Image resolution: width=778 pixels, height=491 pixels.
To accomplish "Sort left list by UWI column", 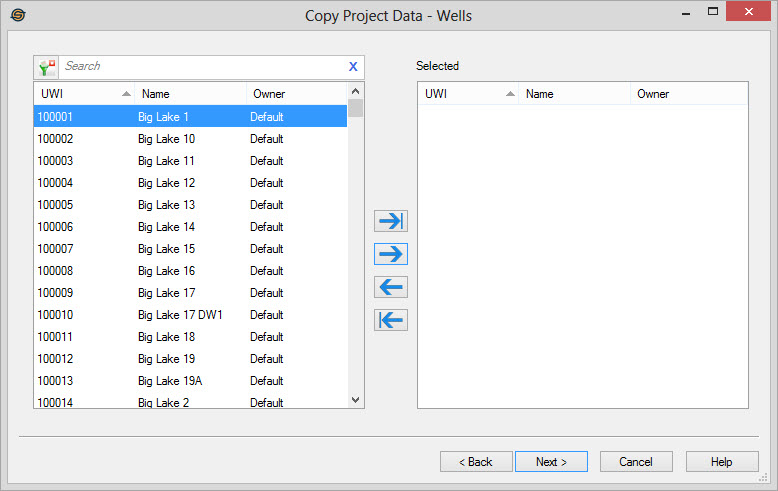I will pyautogui.click(x=84, y=94).
